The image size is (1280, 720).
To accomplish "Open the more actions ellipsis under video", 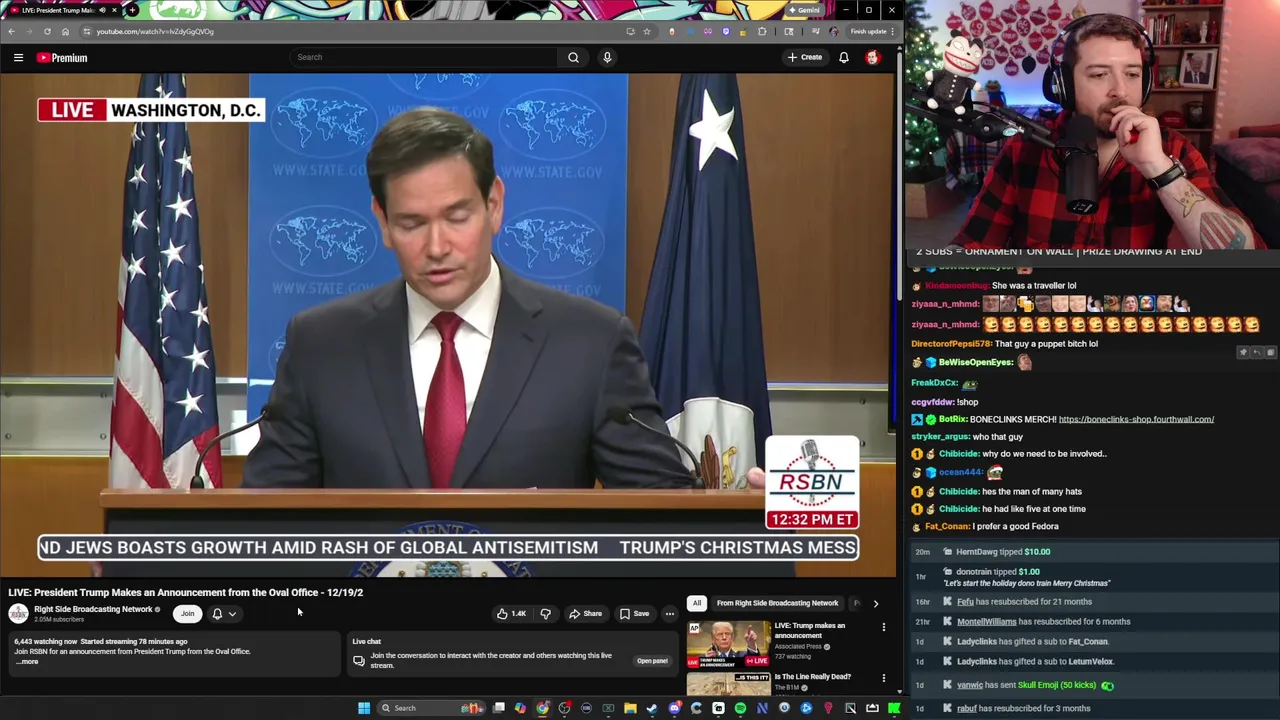I will point(670,614).
